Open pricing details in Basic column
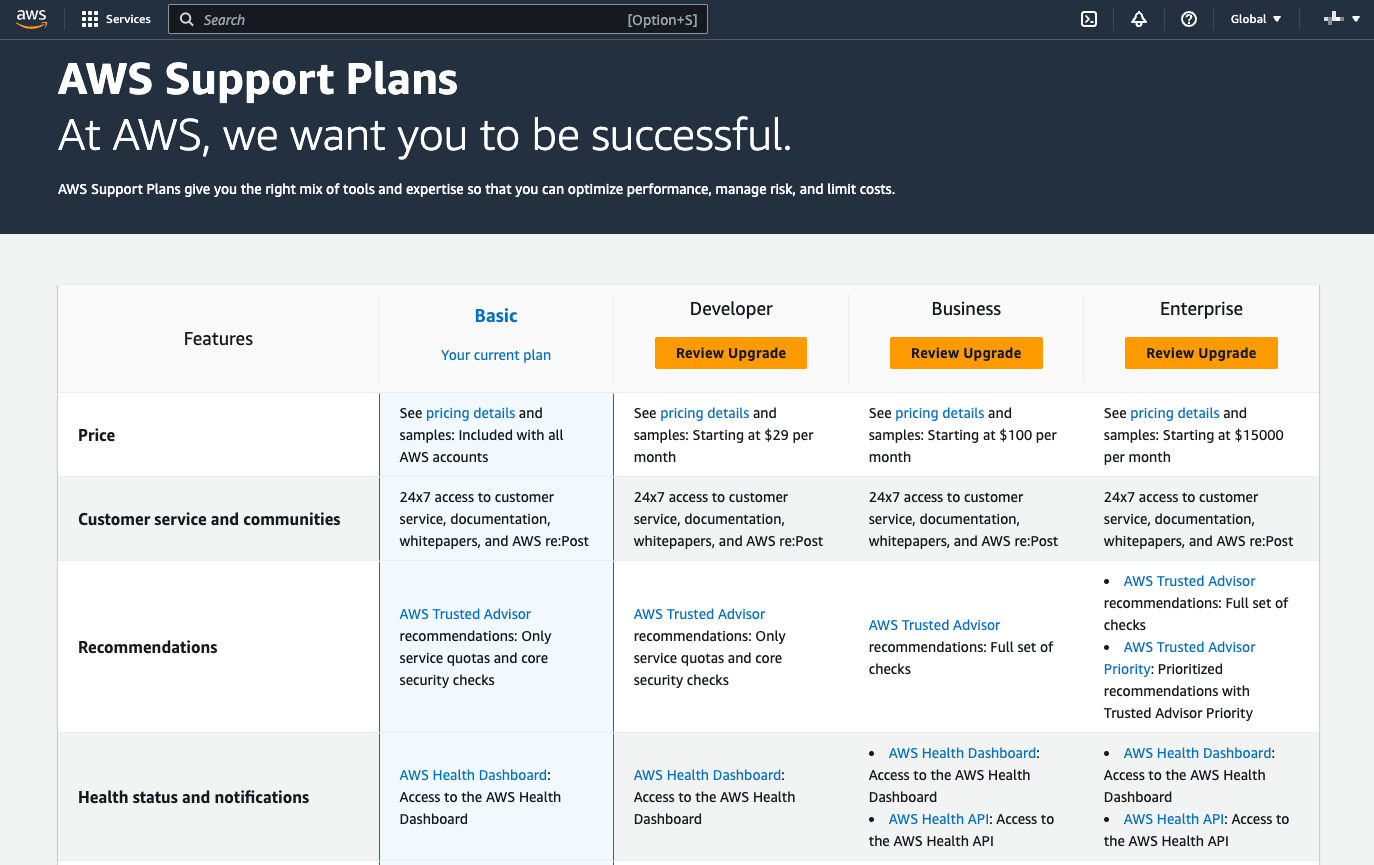The image size is (1374, 865). (471, 413)
